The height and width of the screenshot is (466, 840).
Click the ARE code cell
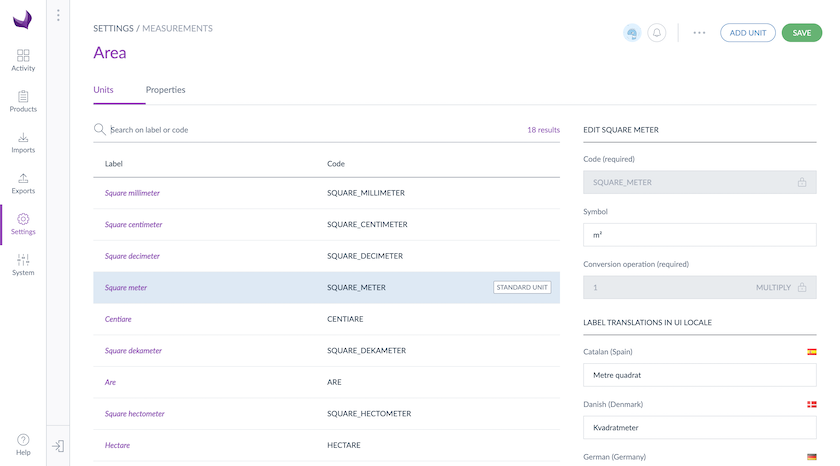pos(334,382)
